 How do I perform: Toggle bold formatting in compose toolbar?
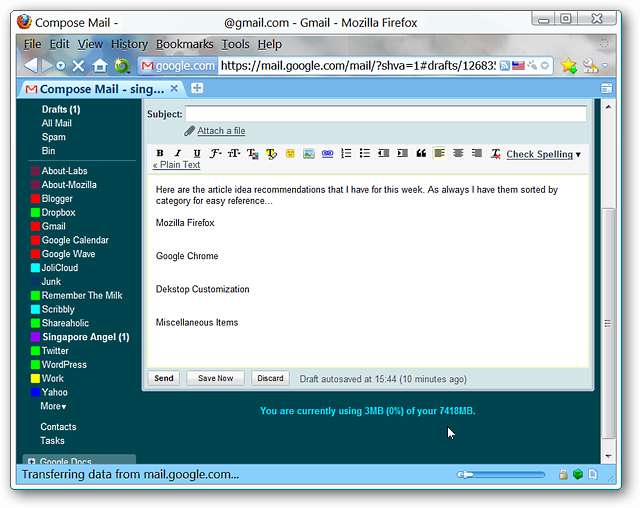[160, 154]
